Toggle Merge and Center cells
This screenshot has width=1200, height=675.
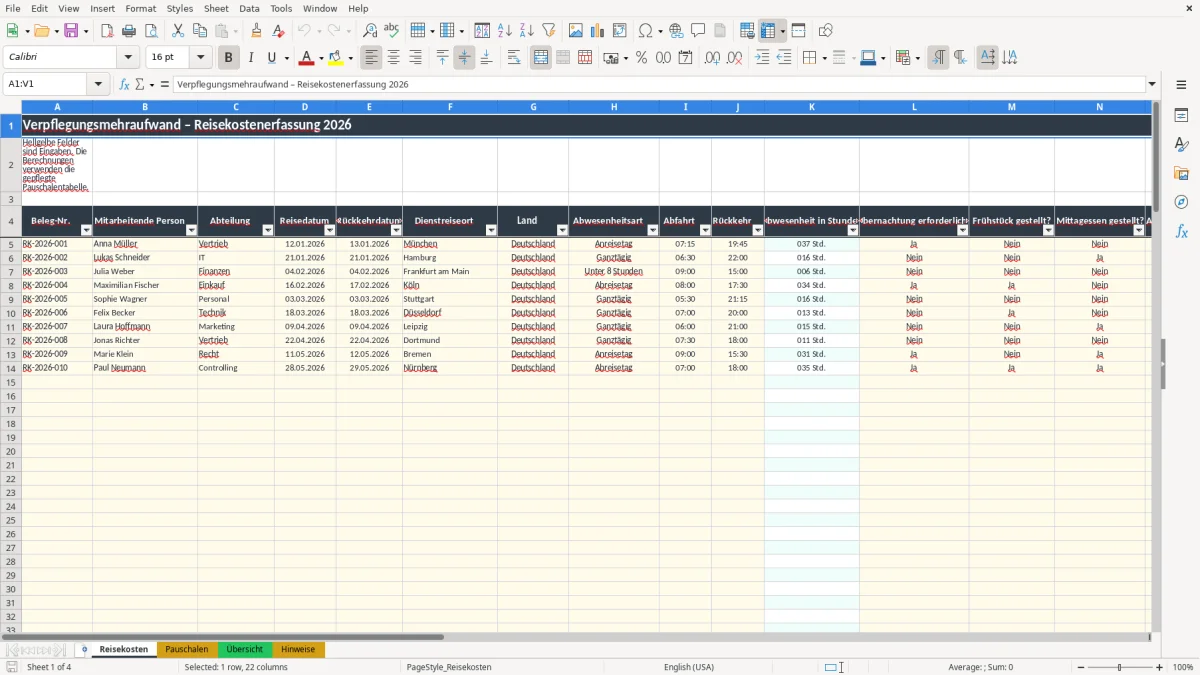click(x=541, y=58)
